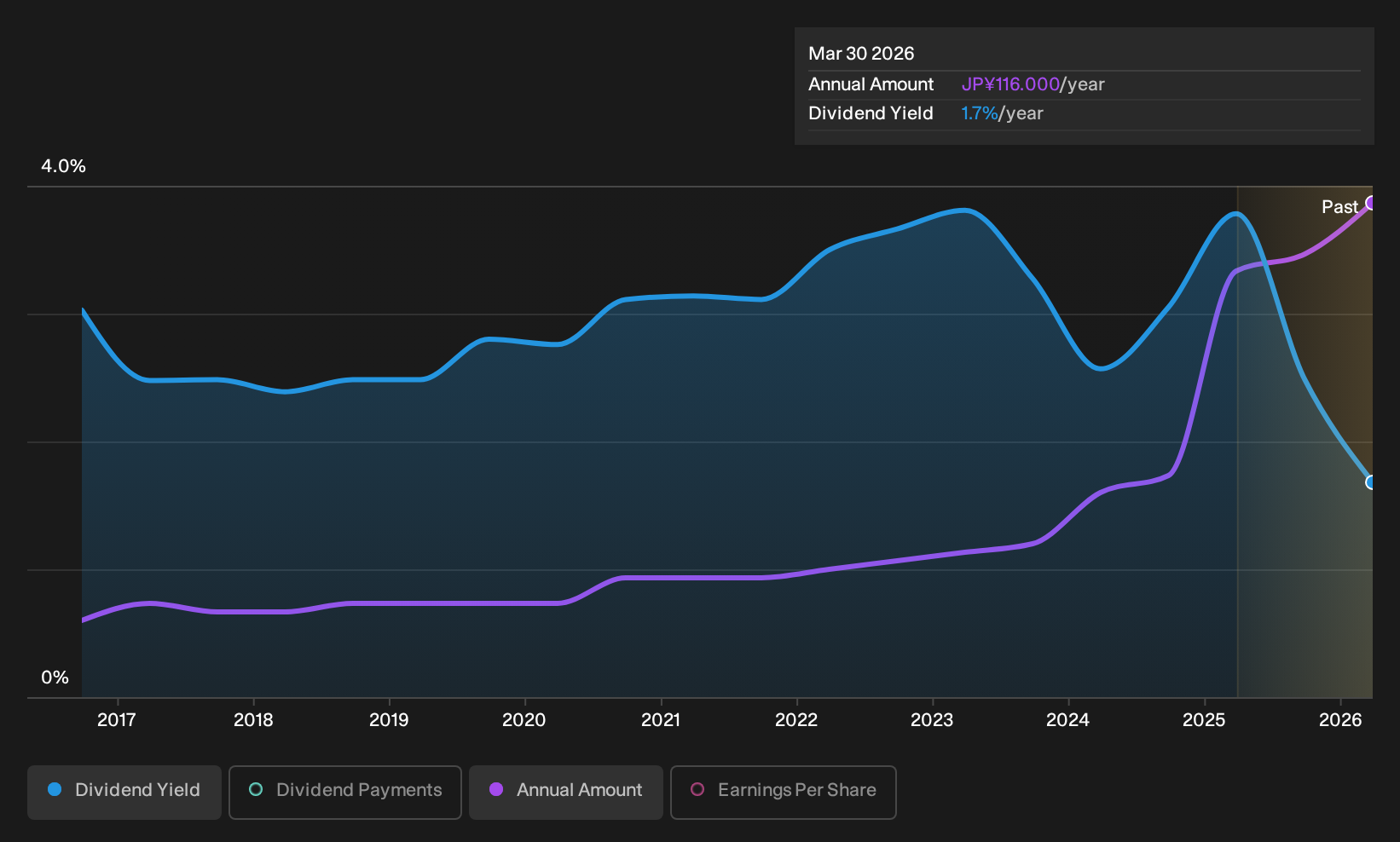Click the 'Annual Amount' label in the tooltip

[871, 84]
